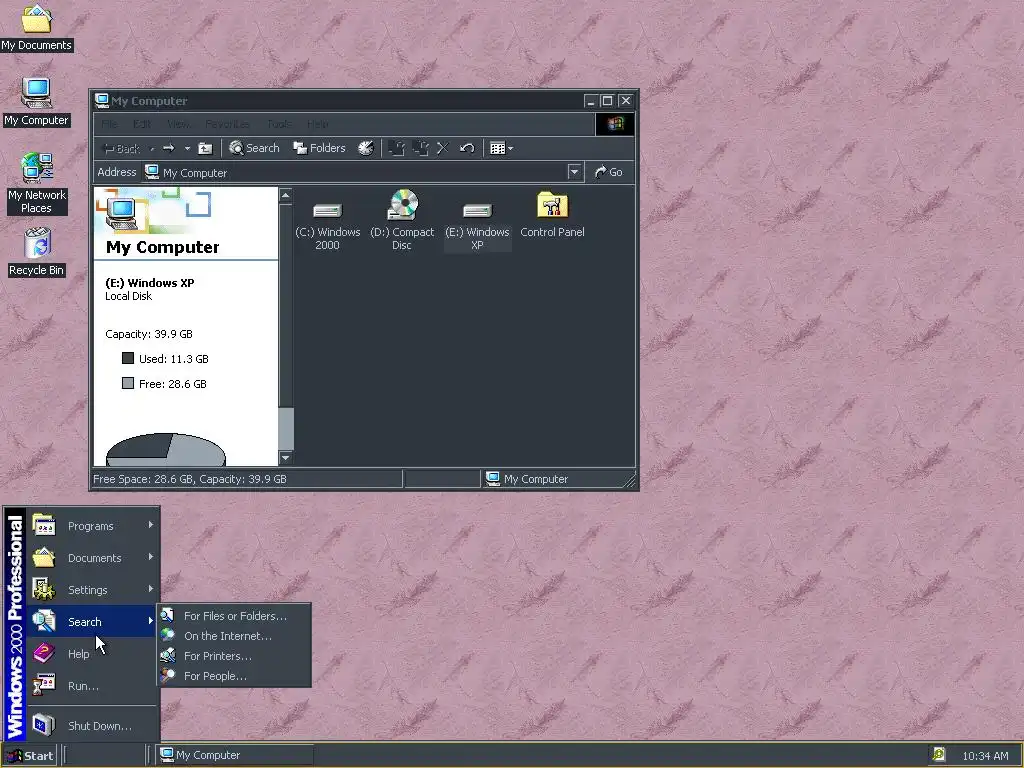Click the Settings gear icon in Start menu
Viewport: 1024px width, 768px height.
[44, 589]
